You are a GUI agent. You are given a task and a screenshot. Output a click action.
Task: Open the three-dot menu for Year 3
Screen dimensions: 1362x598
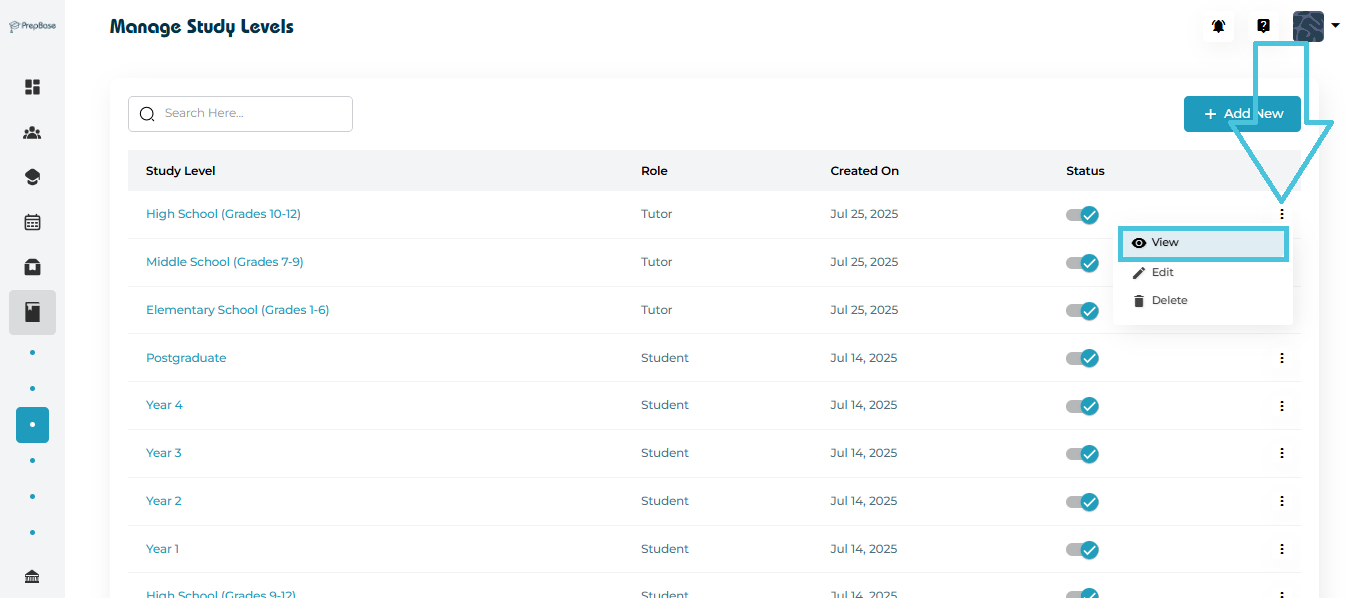click(1281, 453)
